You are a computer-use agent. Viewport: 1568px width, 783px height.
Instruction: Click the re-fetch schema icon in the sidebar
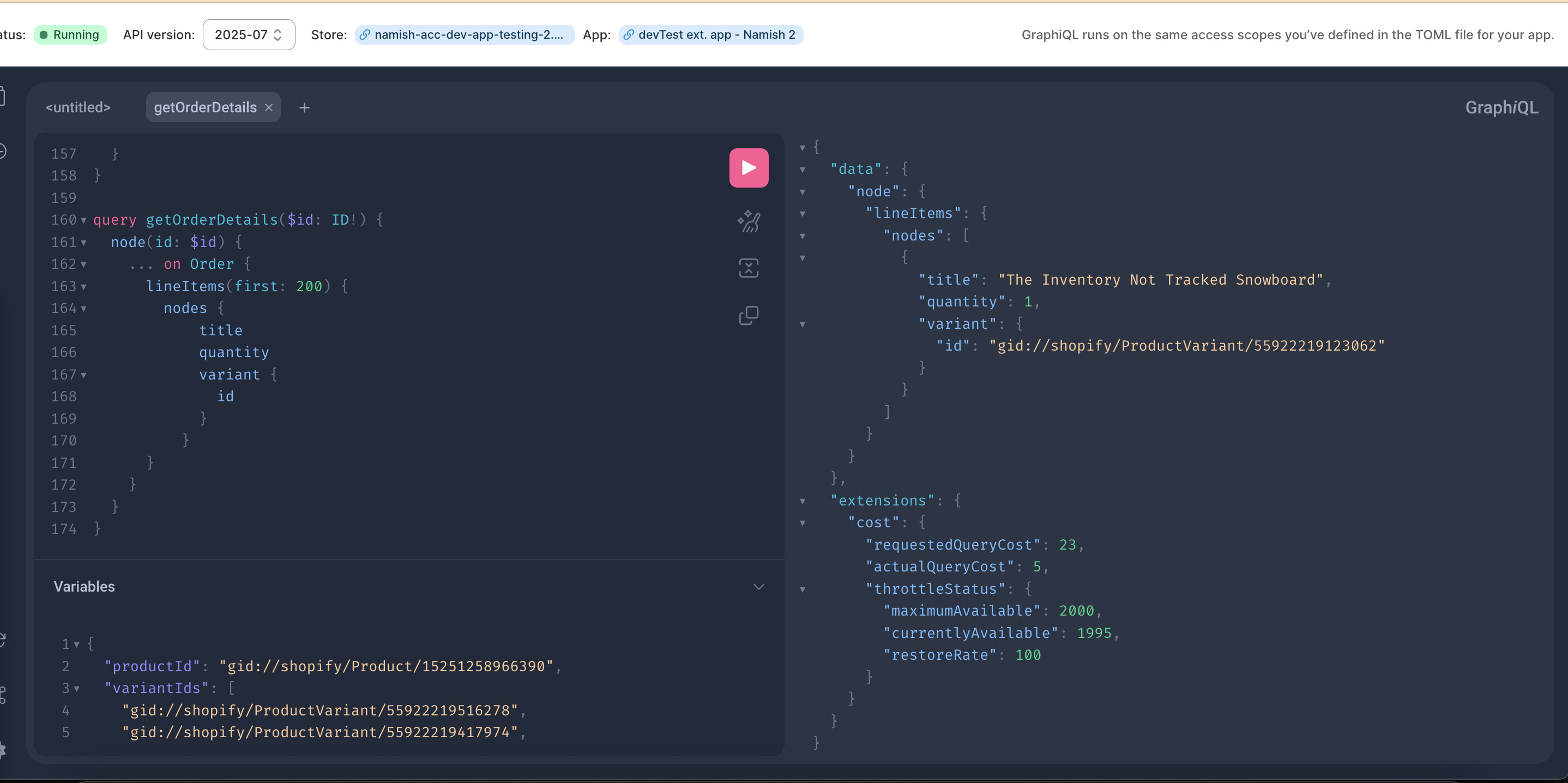pos(2,639)
